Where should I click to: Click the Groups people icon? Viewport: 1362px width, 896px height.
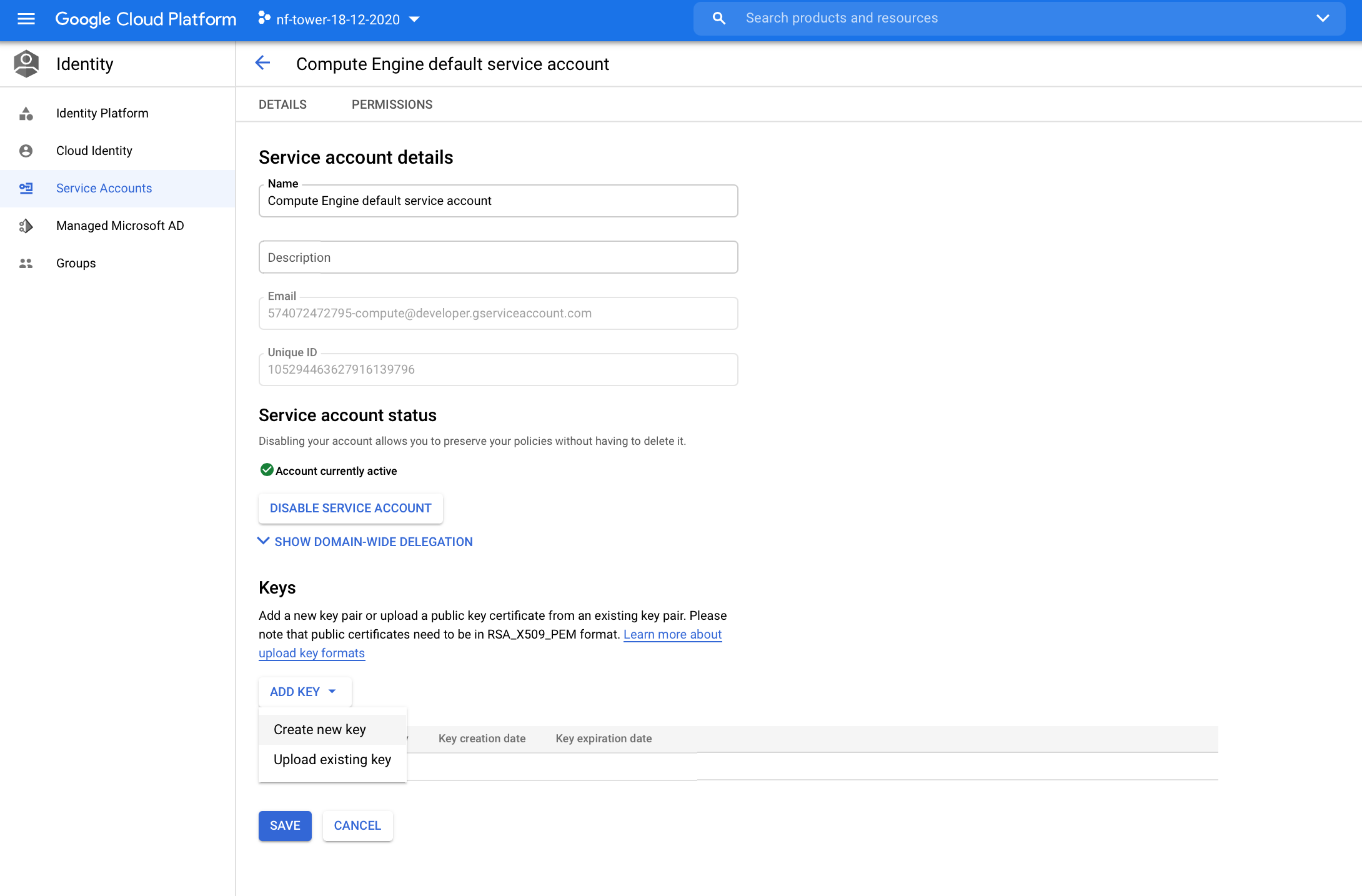[26, 263]
